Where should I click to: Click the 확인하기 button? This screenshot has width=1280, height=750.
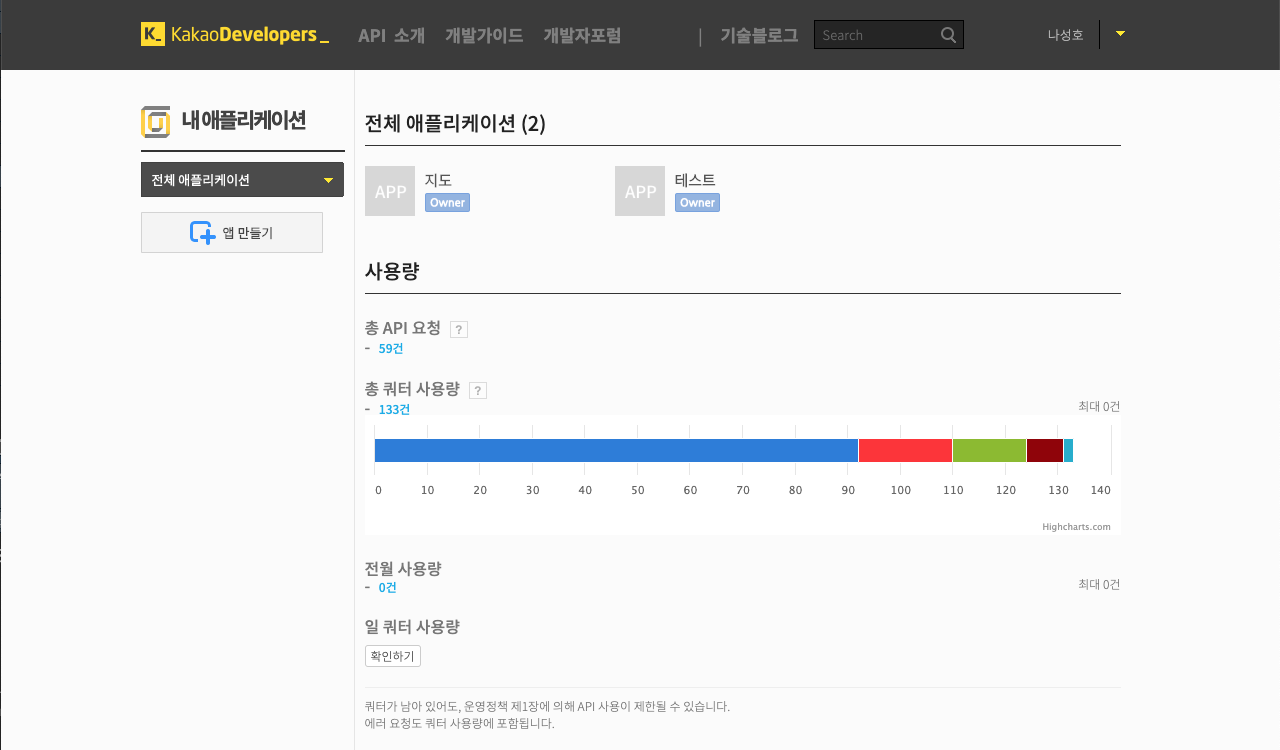click(x=393, y=656)
